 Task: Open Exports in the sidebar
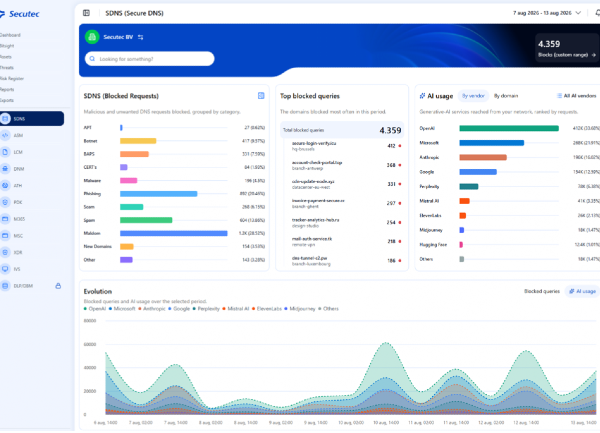click(7, 100)
